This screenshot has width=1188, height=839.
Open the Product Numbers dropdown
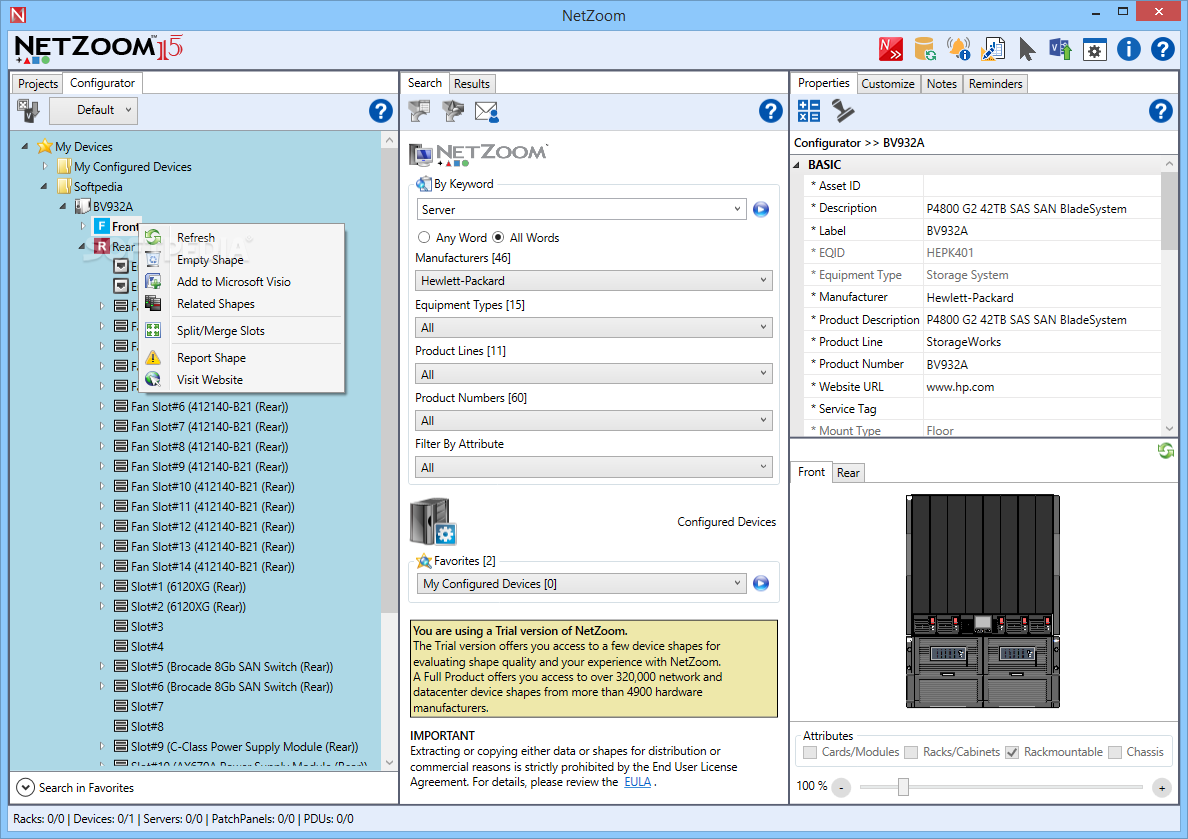pos(594,421)
